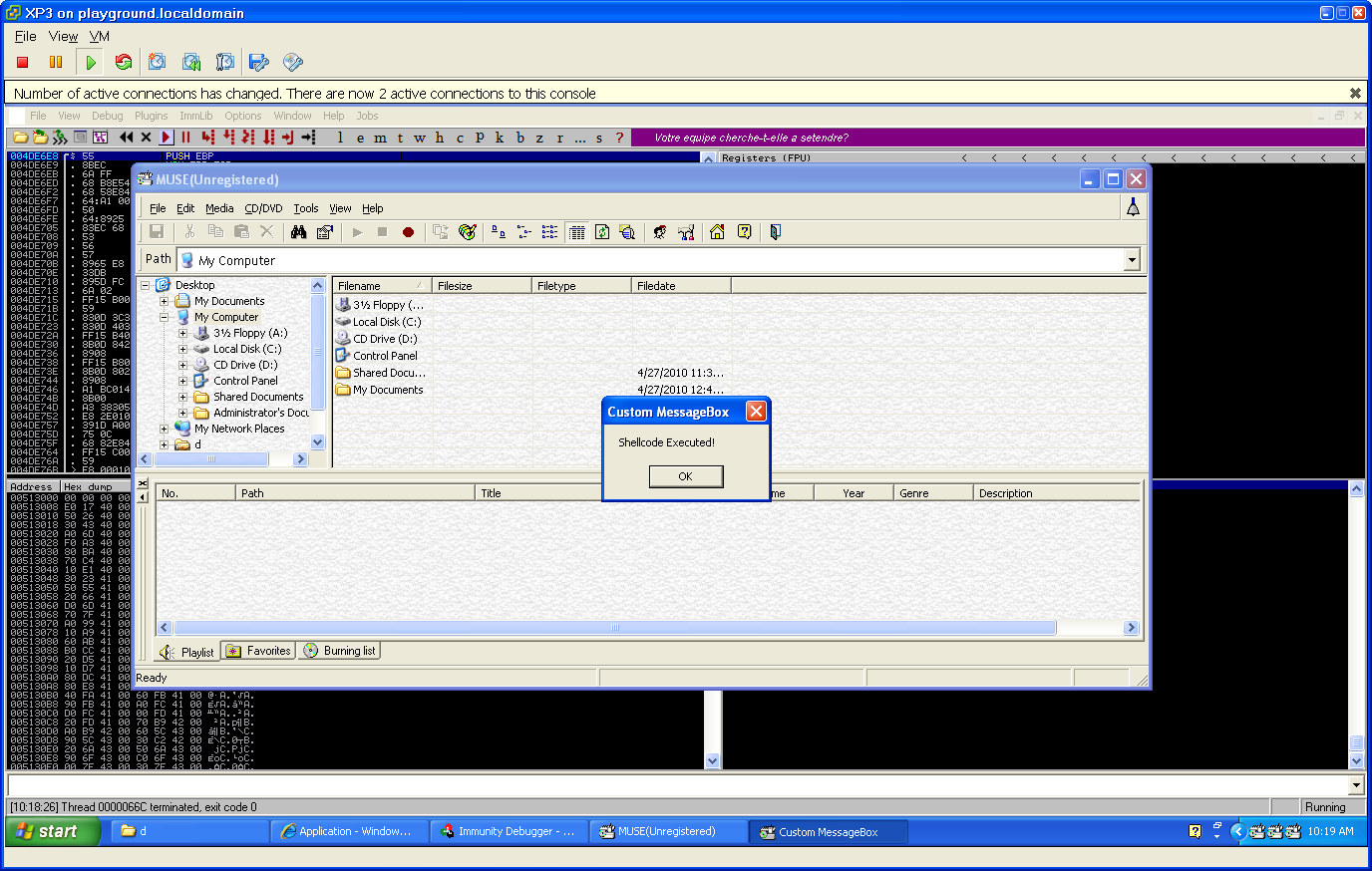Collapse My Computer tree node
This screenshot has width=1372, height=871.
click(x=164, y=317)
